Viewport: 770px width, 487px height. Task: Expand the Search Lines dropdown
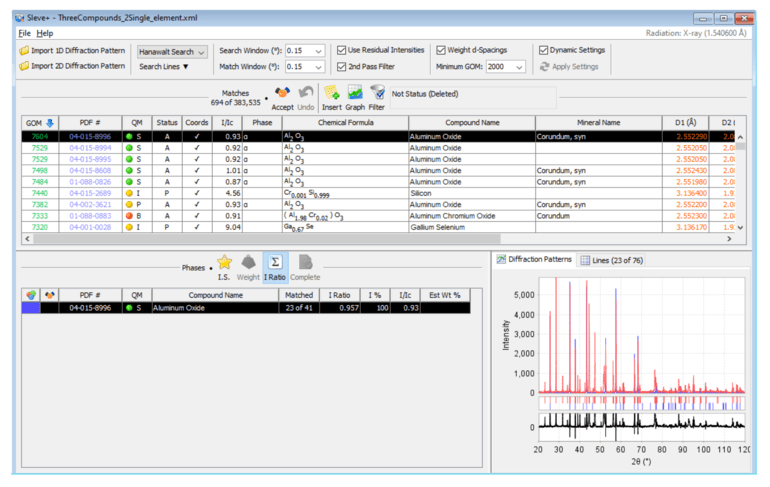click(x=164, y=67)
